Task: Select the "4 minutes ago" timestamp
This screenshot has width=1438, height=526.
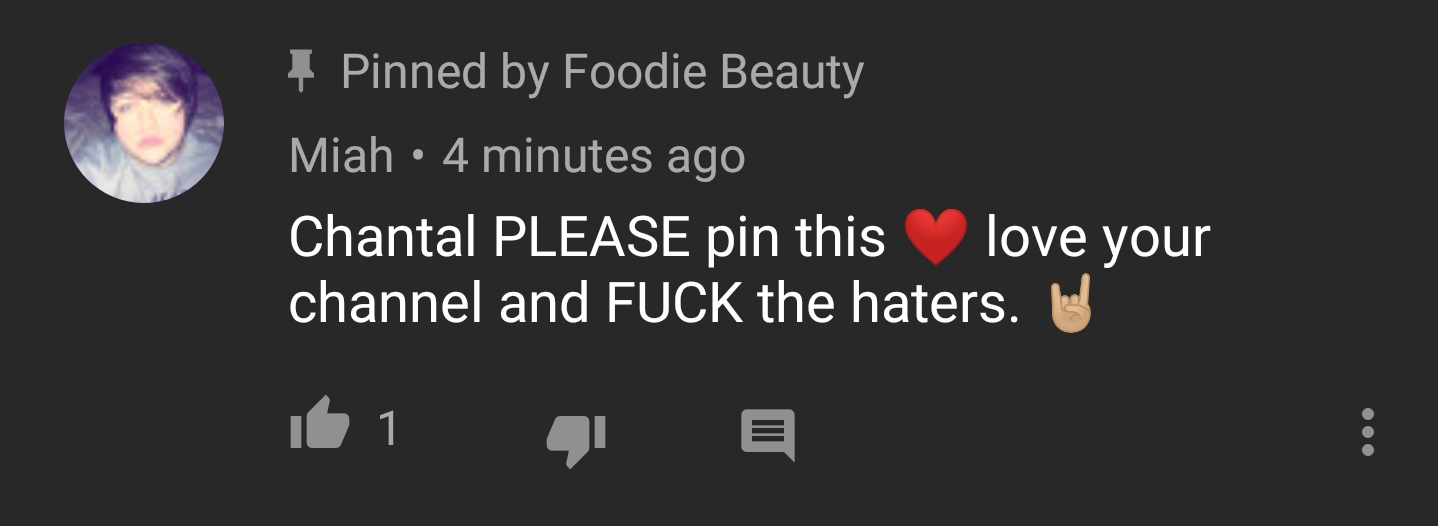Action: pos(594,157)
